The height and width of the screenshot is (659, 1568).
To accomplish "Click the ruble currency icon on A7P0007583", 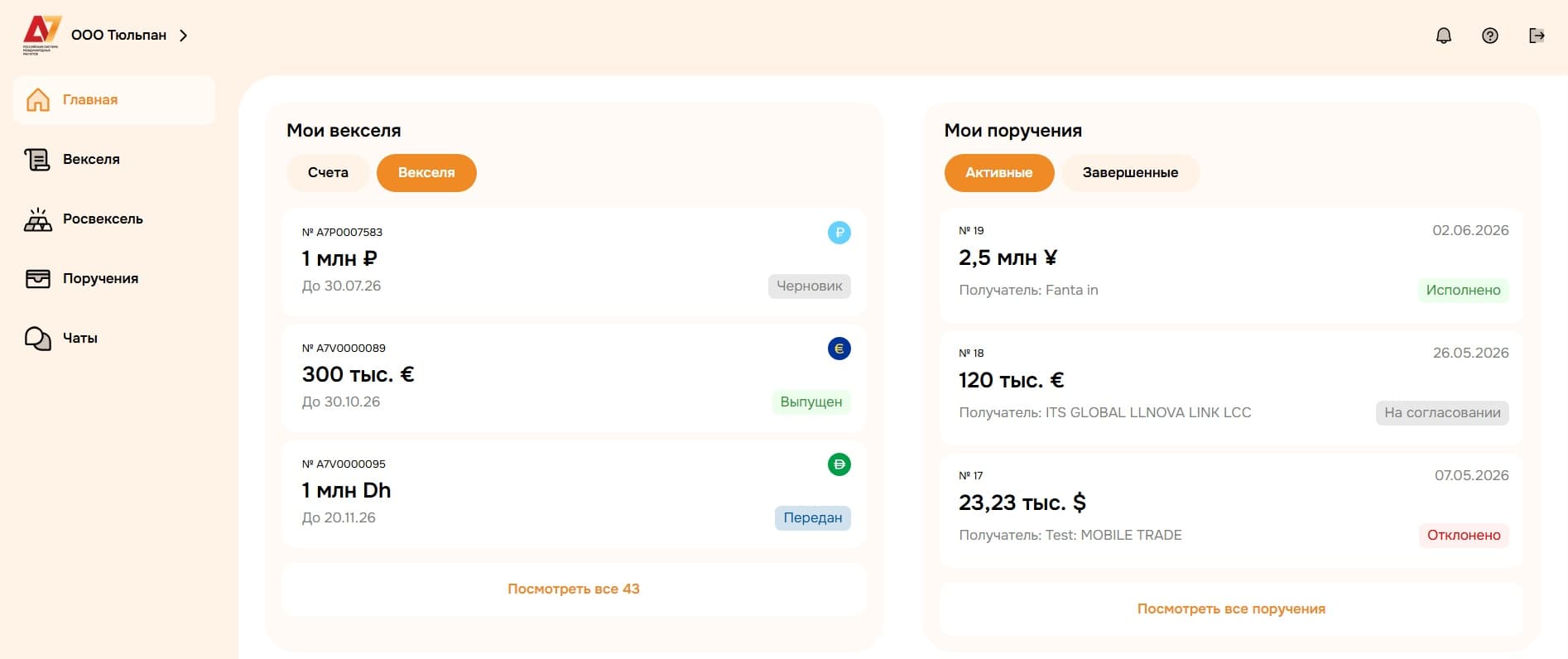I will click(839, 233).
